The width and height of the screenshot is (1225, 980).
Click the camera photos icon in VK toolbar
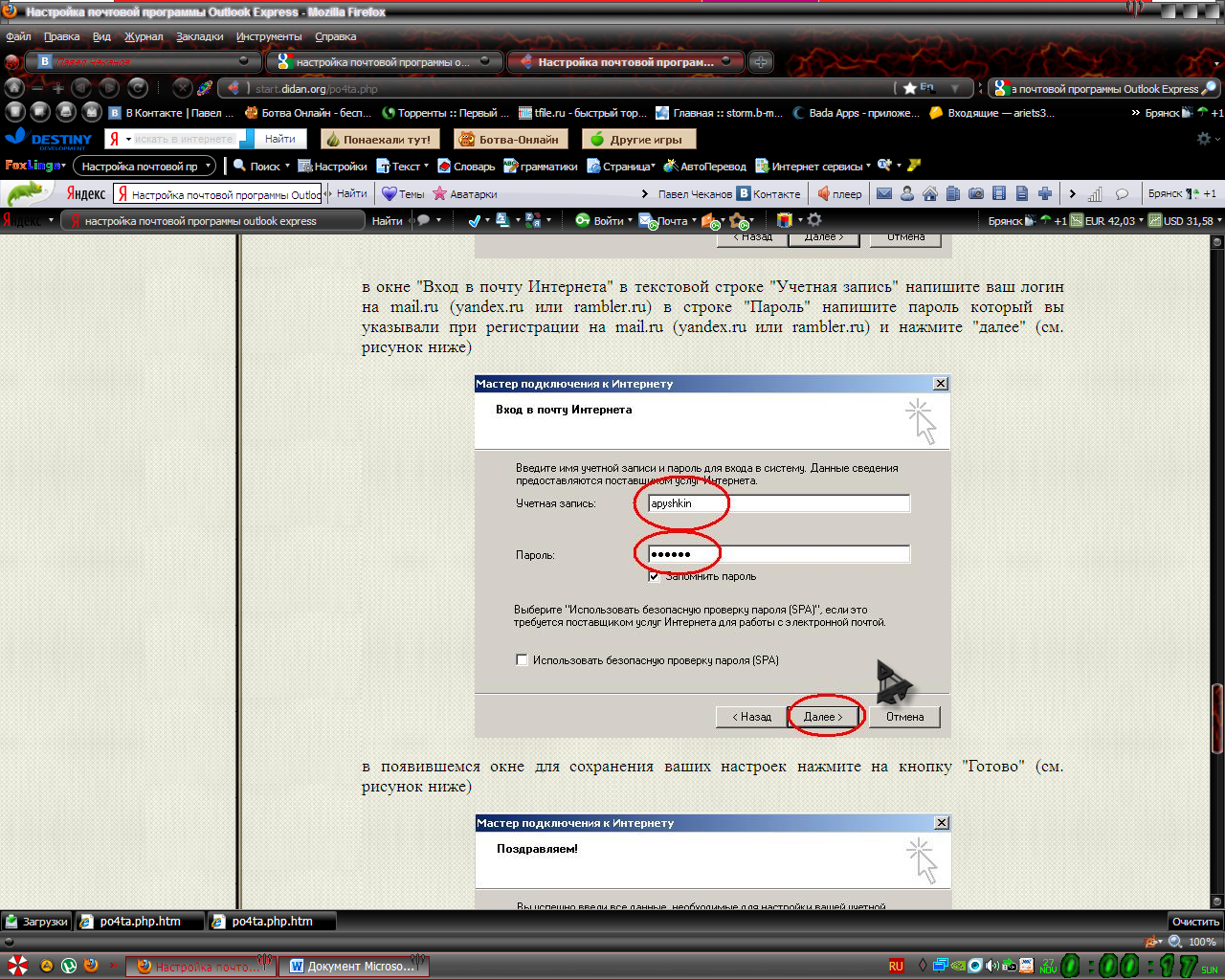point(976,193)
